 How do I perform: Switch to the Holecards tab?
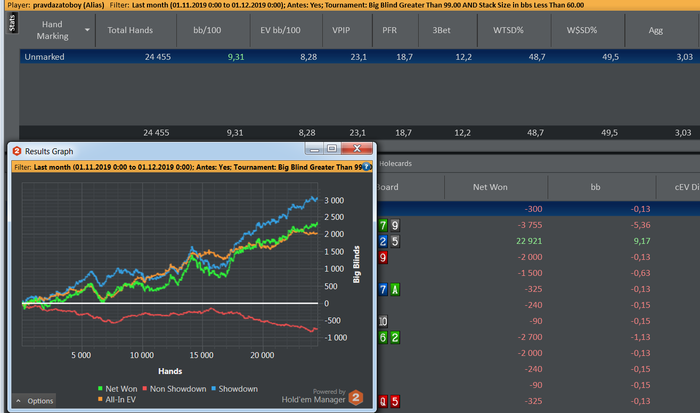395,163
